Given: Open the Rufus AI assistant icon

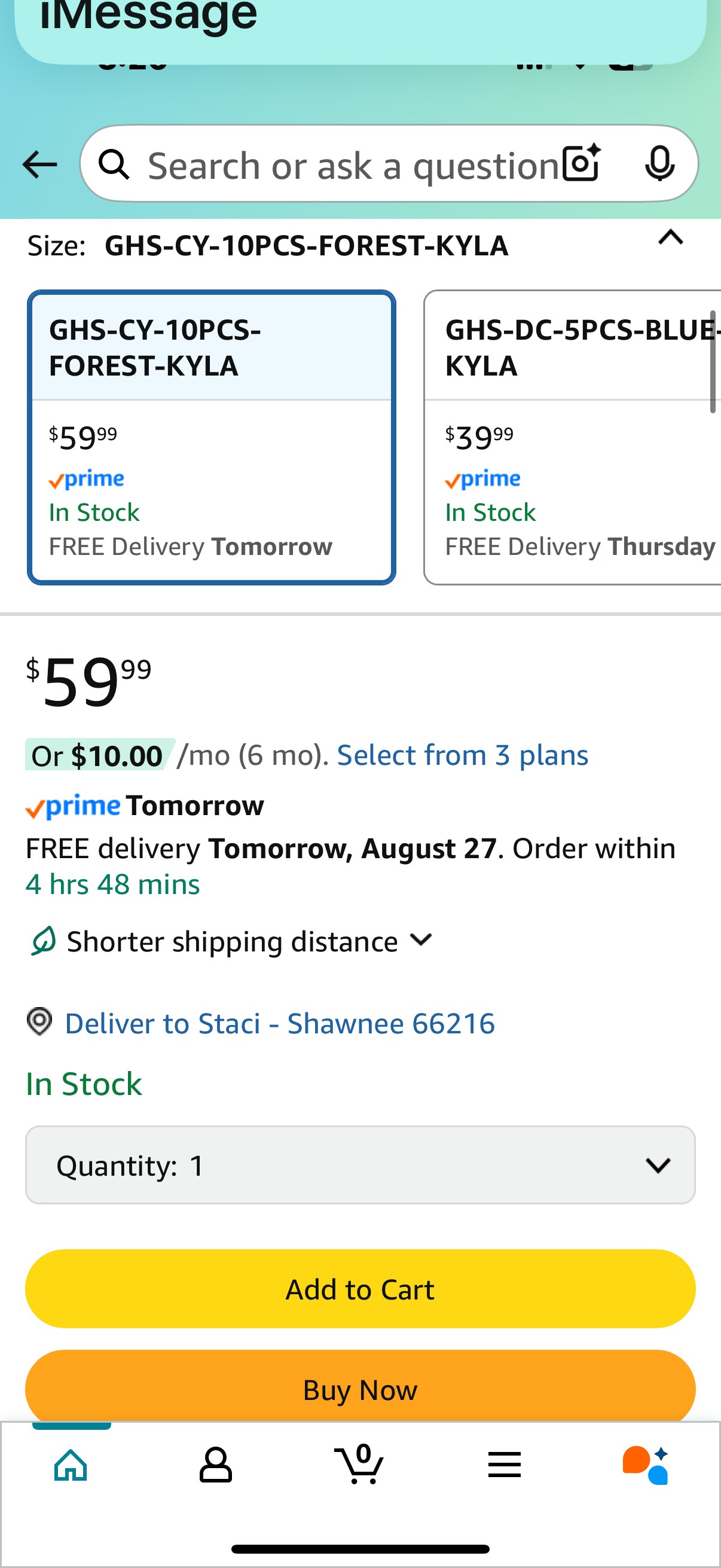Looking at the screenshot, I should click(x=646, y=1465).
